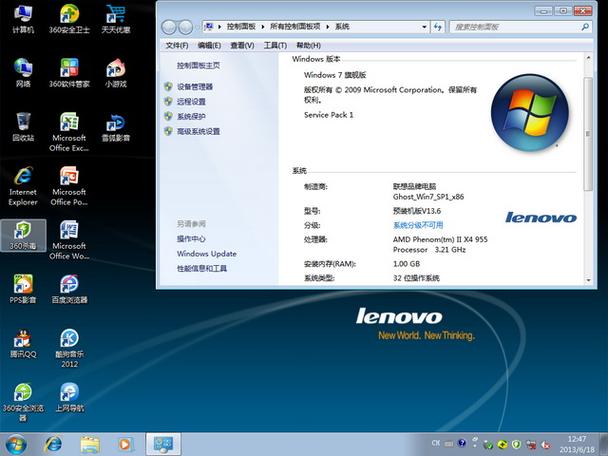Open Windows Update from the sidebar

[x=206, y=254]
